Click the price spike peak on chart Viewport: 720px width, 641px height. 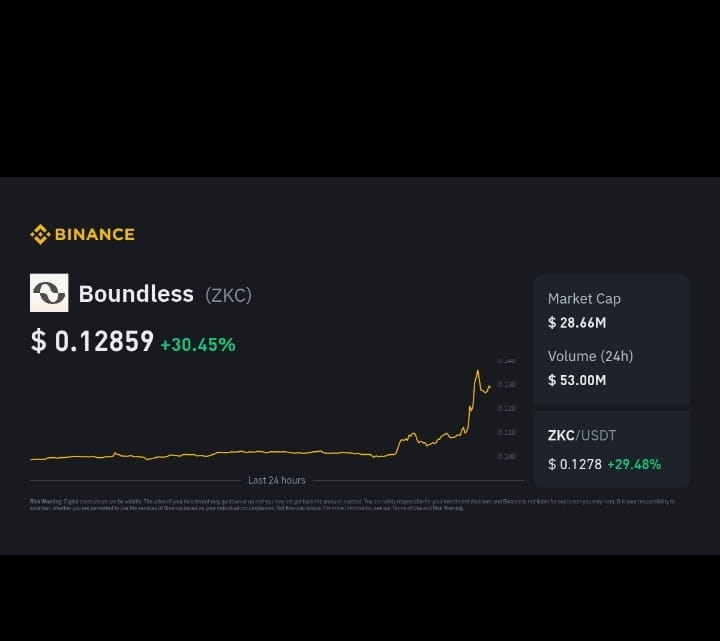click(477, 372)
